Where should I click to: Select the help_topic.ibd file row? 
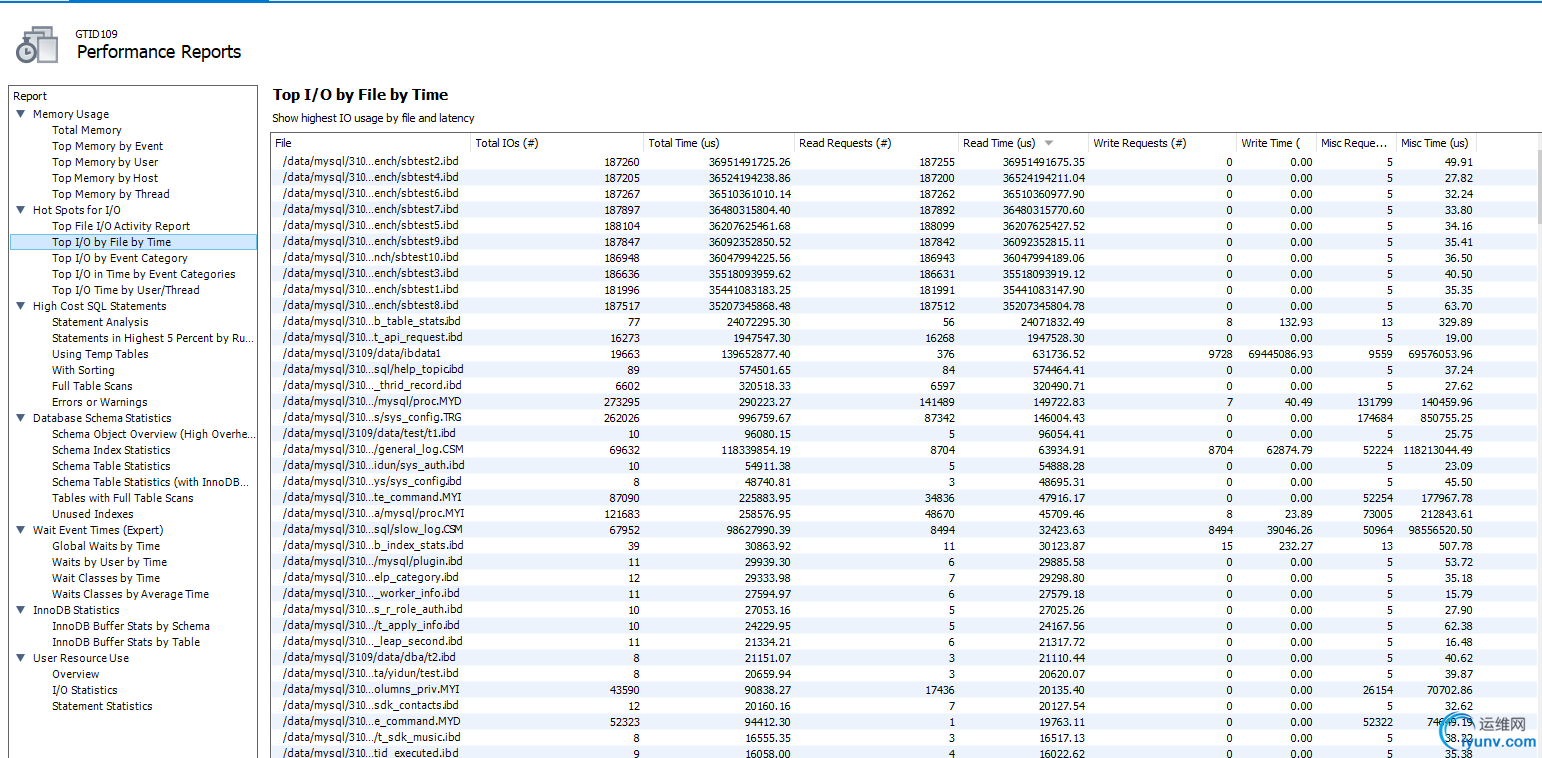(873, 370)
